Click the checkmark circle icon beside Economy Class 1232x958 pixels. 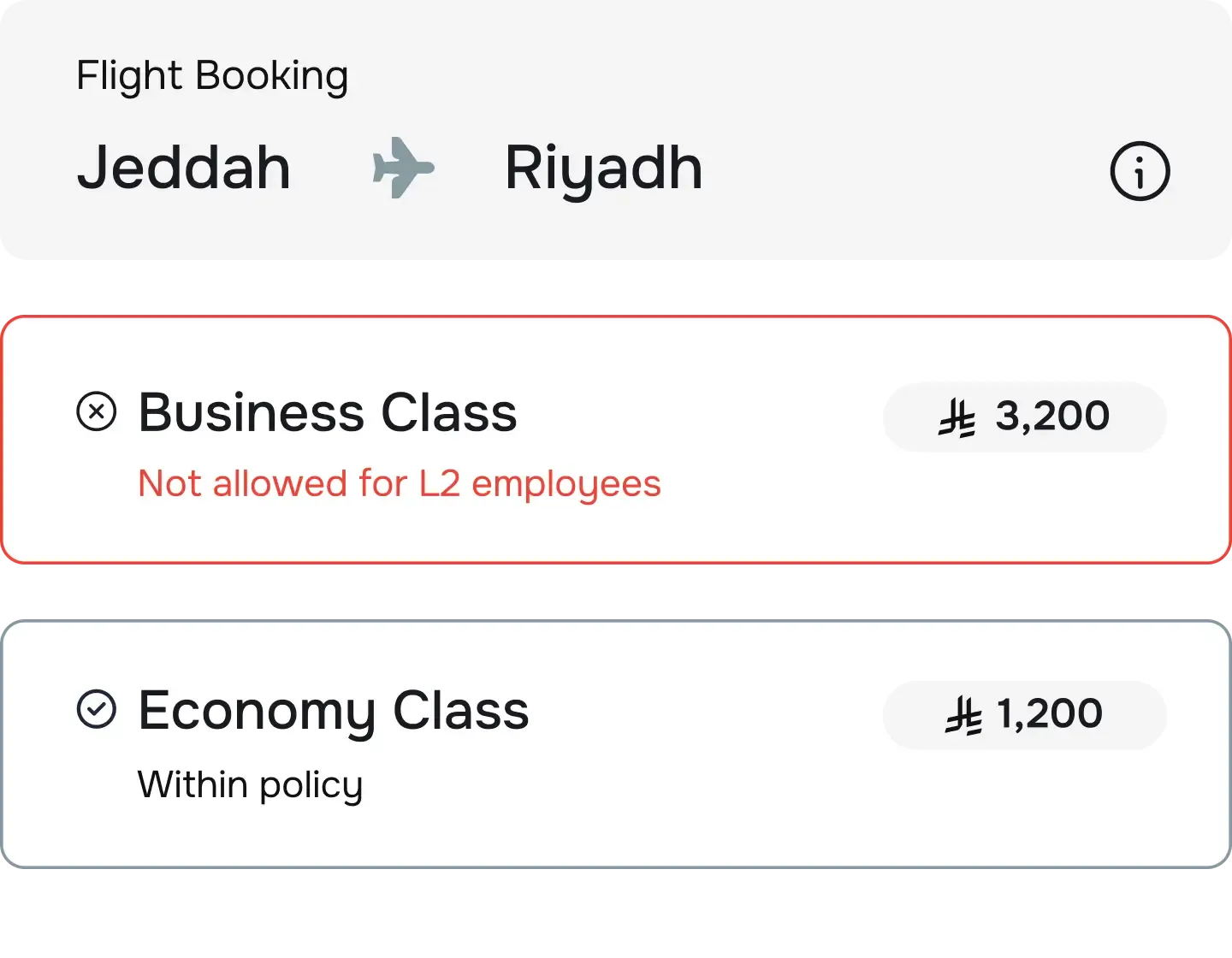[x=97, y=709]
